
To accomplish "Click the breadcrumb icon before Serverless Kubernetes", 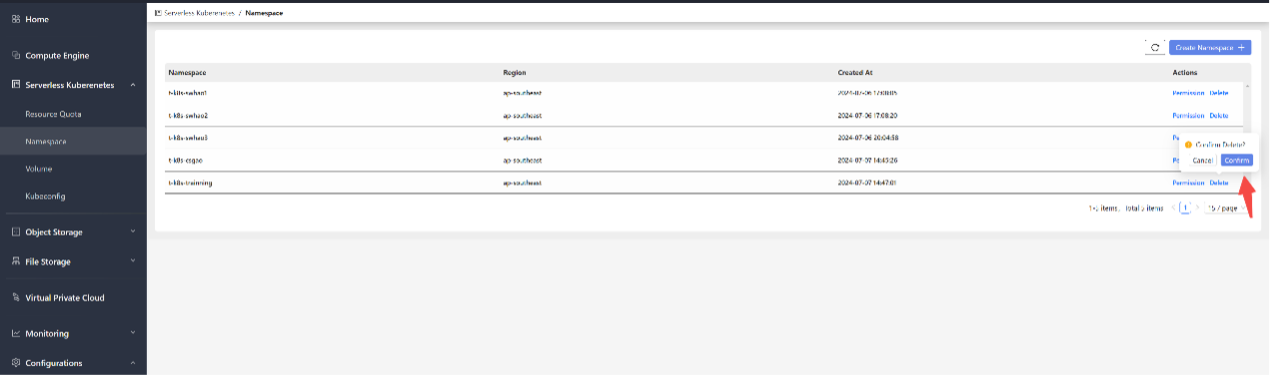I will click(x=158, y=13).
